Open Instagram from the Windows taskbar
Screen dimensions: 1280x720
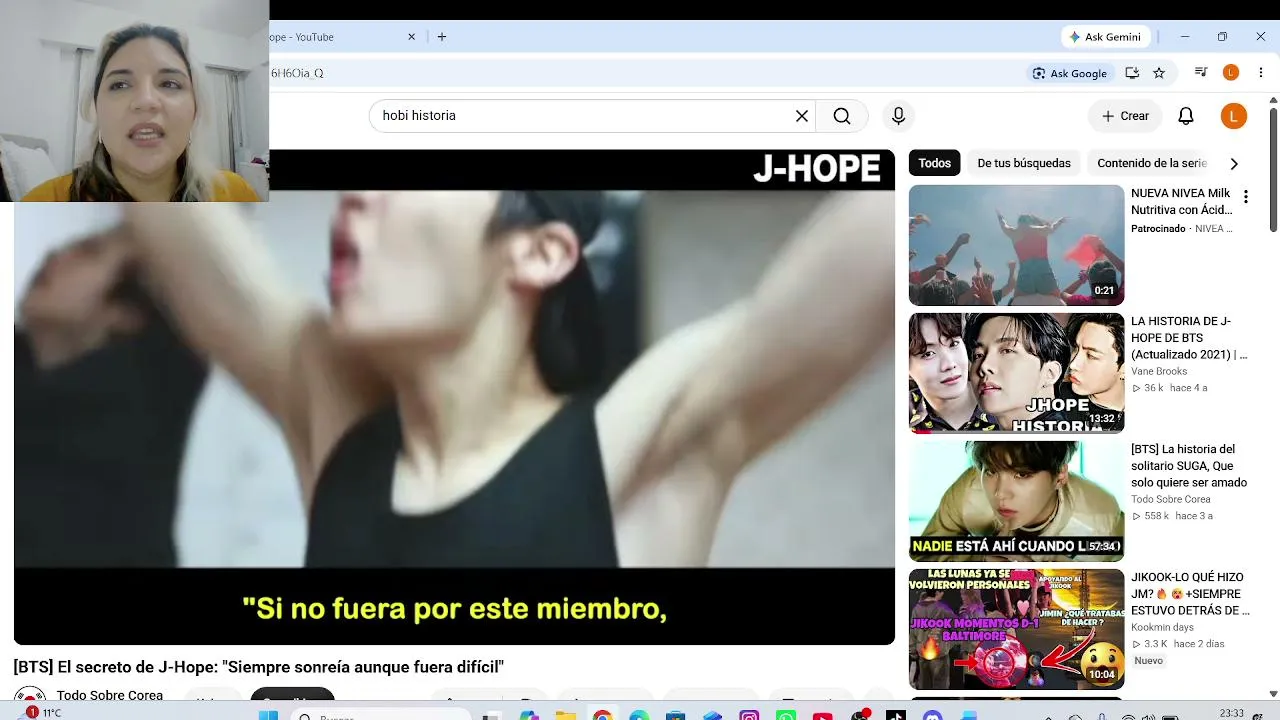(749, 714)
